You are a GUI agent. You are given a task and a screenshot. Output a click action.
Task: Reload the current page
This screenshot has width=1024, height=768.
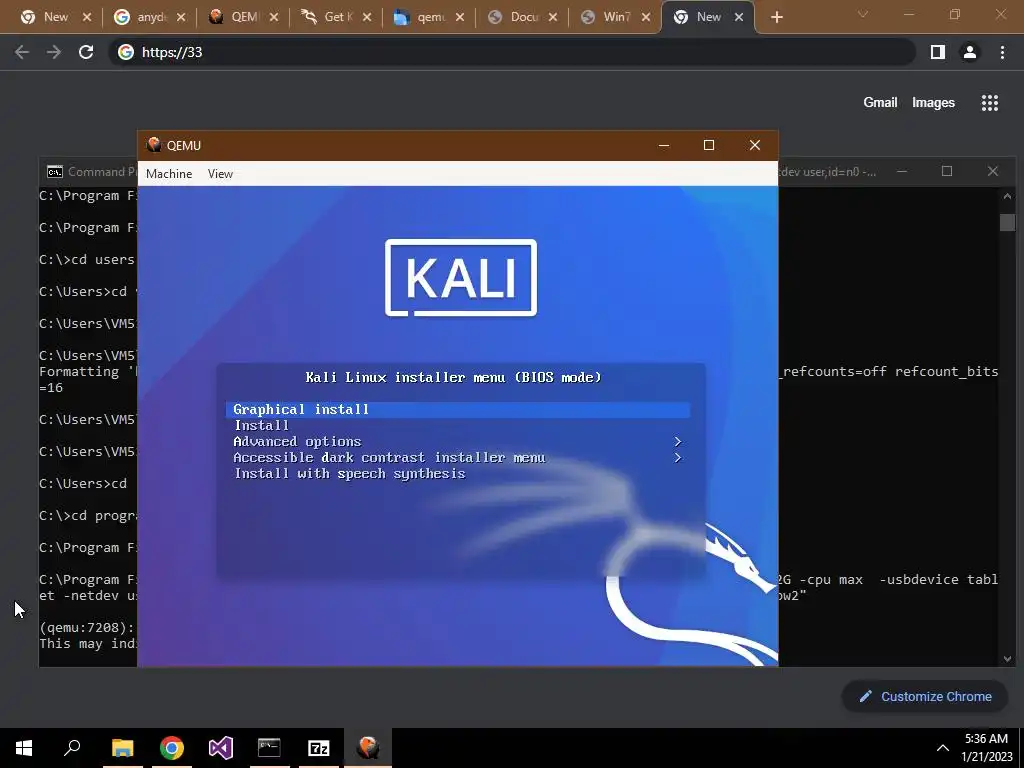[x=86, y=52]
